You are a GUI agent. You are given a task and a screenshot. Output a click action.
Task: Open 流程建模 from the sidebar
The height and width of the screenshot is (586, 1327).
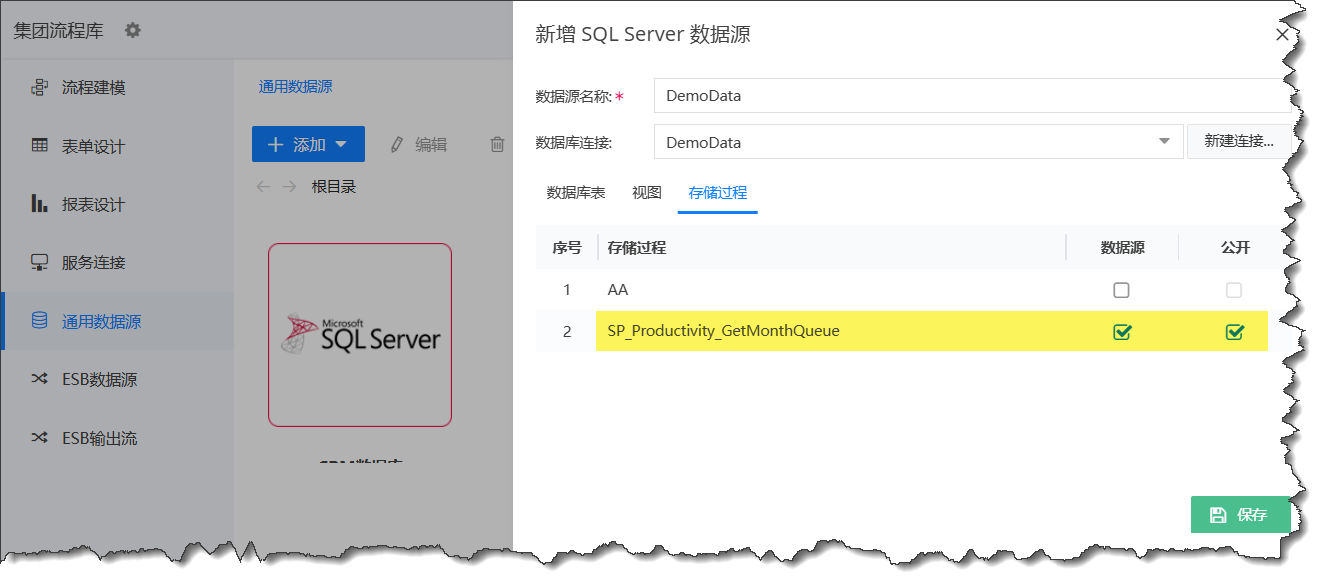(x=93, y=88)
